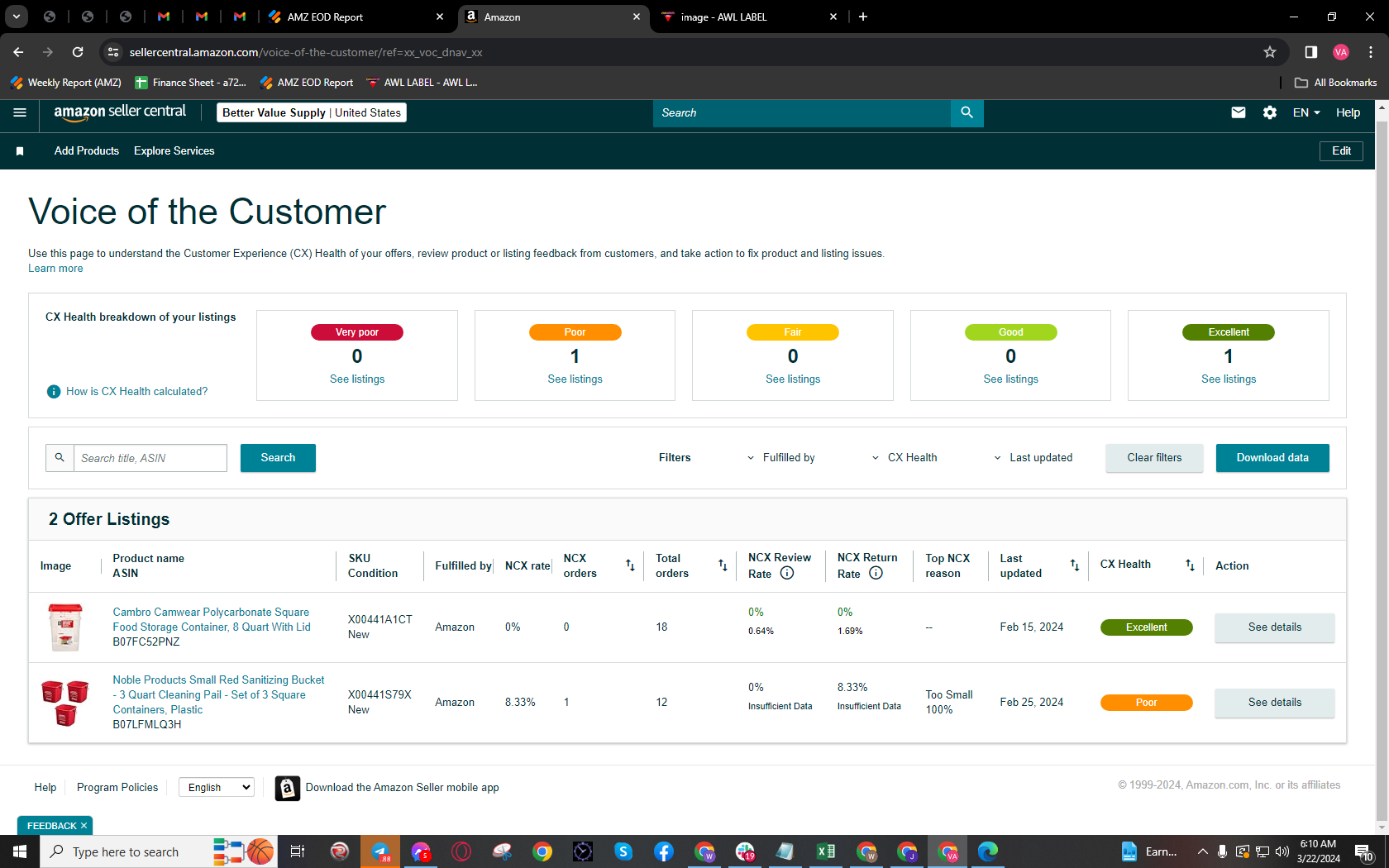Open Chrome profile avatar VA
This screenshot has width=1389, height=868.
tap(1341, 52)
